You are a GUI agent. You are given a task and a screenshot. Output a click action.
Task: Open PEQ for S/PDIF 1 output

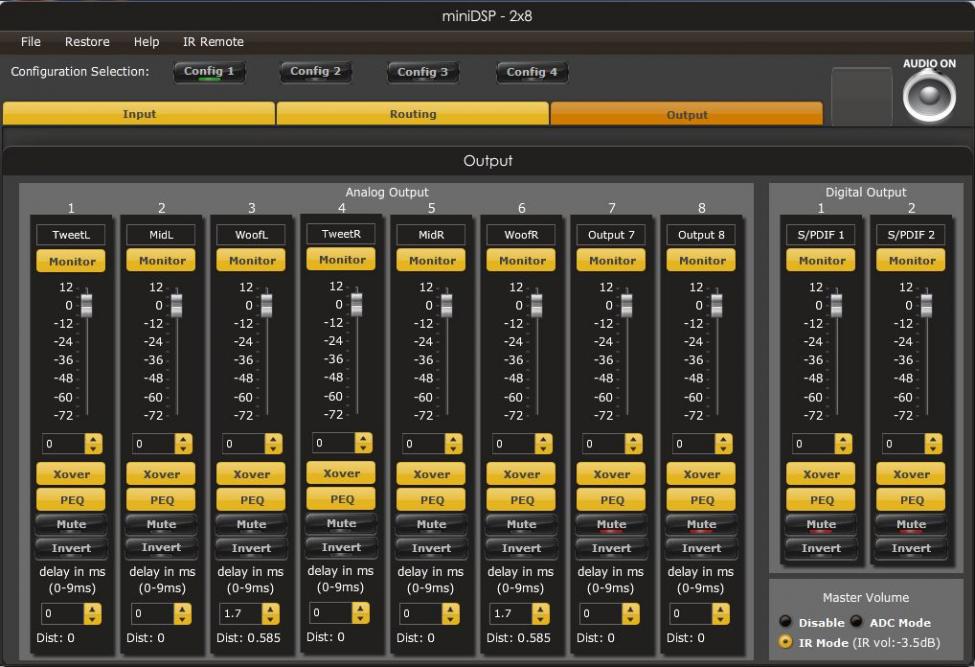coord(821,500)
